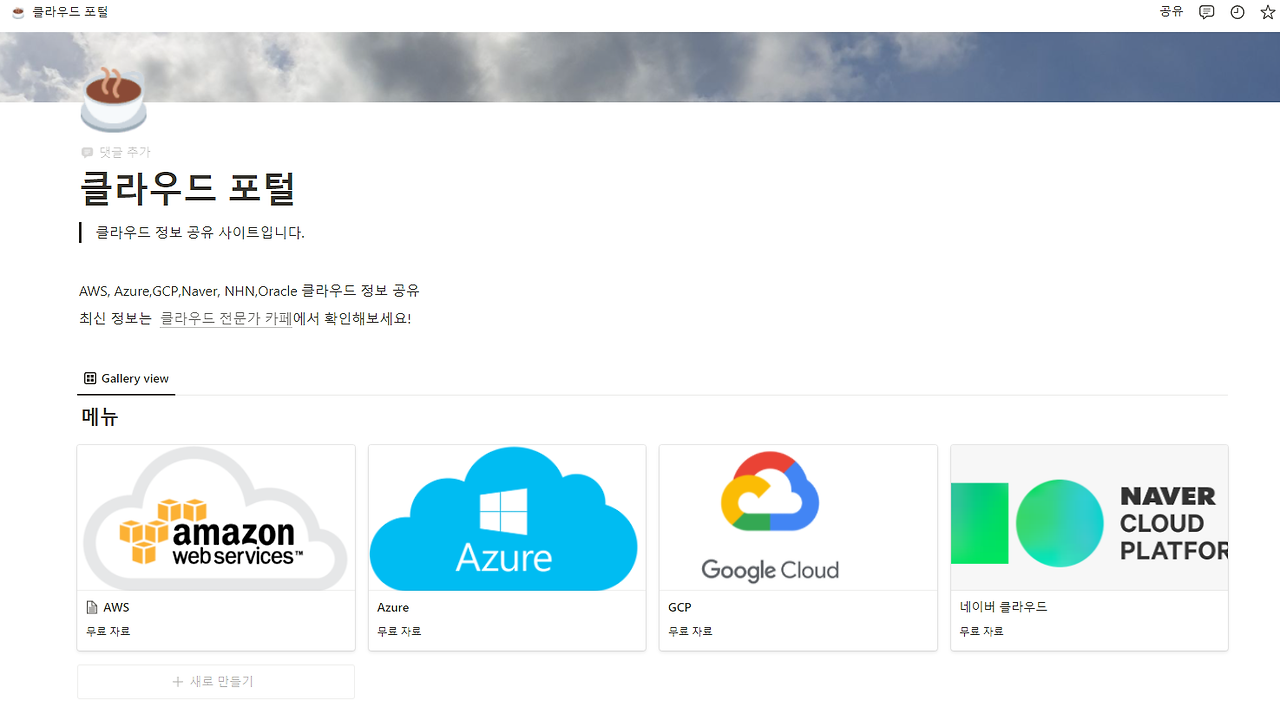
Task: Open the Naver Cloud Platform card image
Action: pyautogui.click(x=1089, y=518)
